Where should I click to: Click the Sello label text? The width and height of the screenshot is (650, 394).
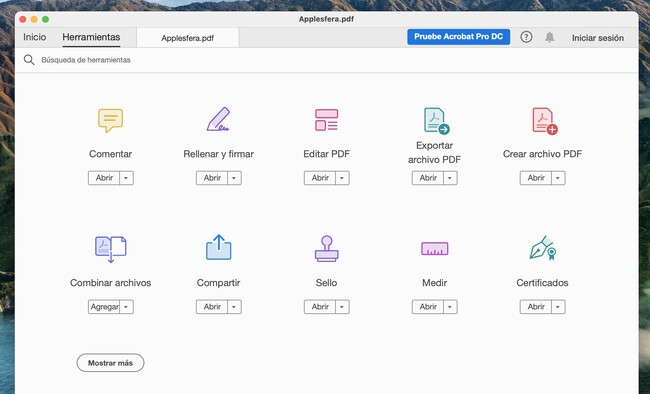tap(327, 283)
